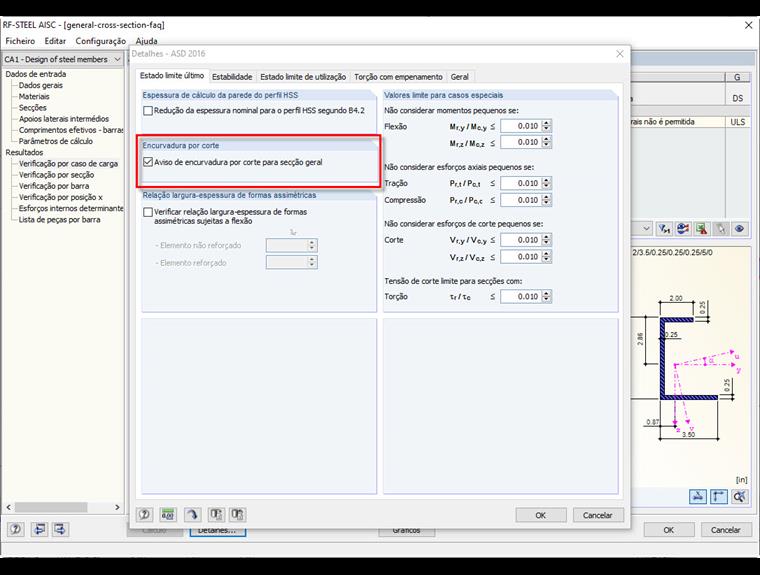Screen dimensions: 760x575
Task: Open the Configuração menu
Action: tap(100, 41)
